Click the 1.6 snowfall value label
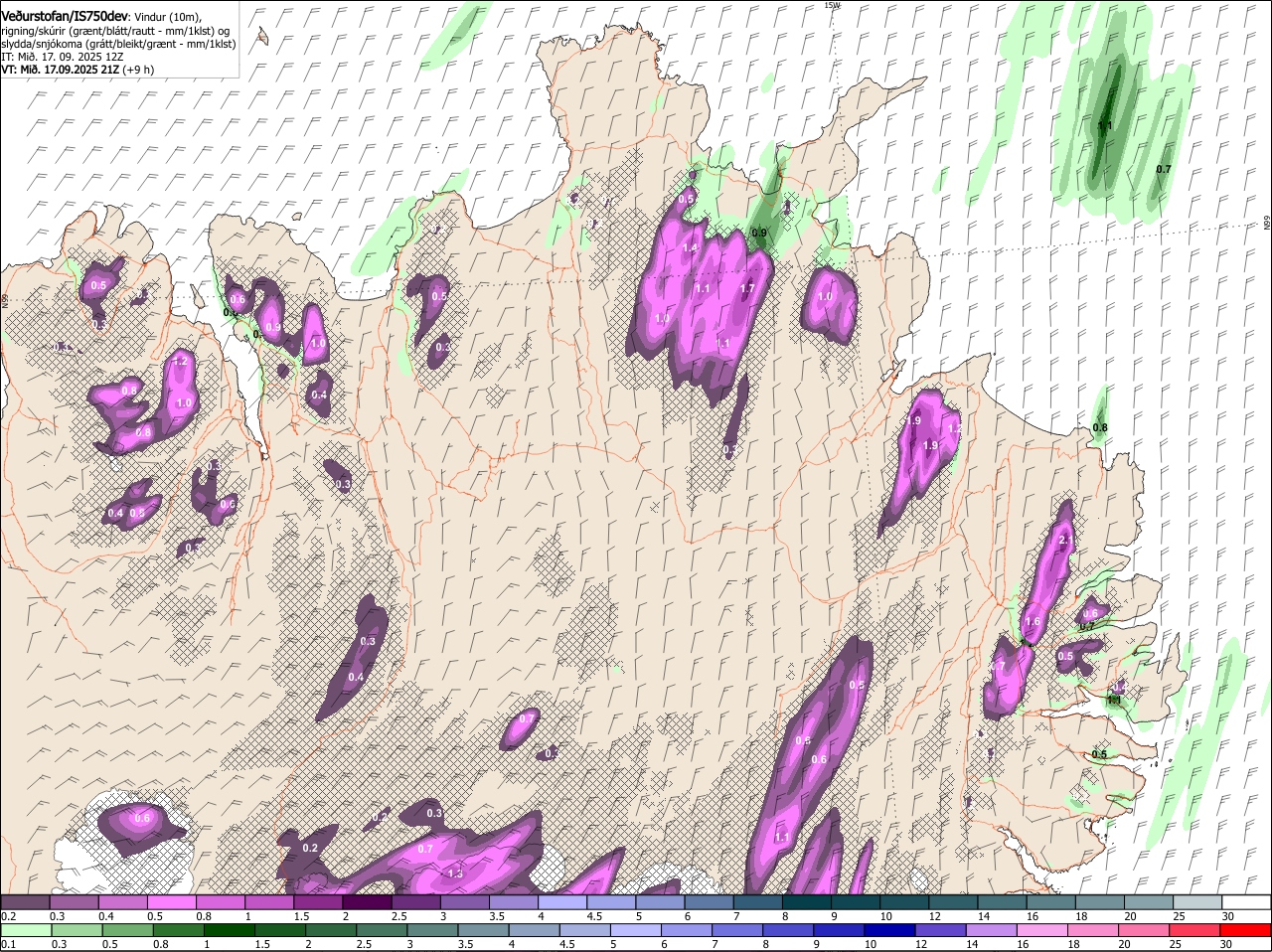Screen dimensions: 1272x952 (1033, 622)
